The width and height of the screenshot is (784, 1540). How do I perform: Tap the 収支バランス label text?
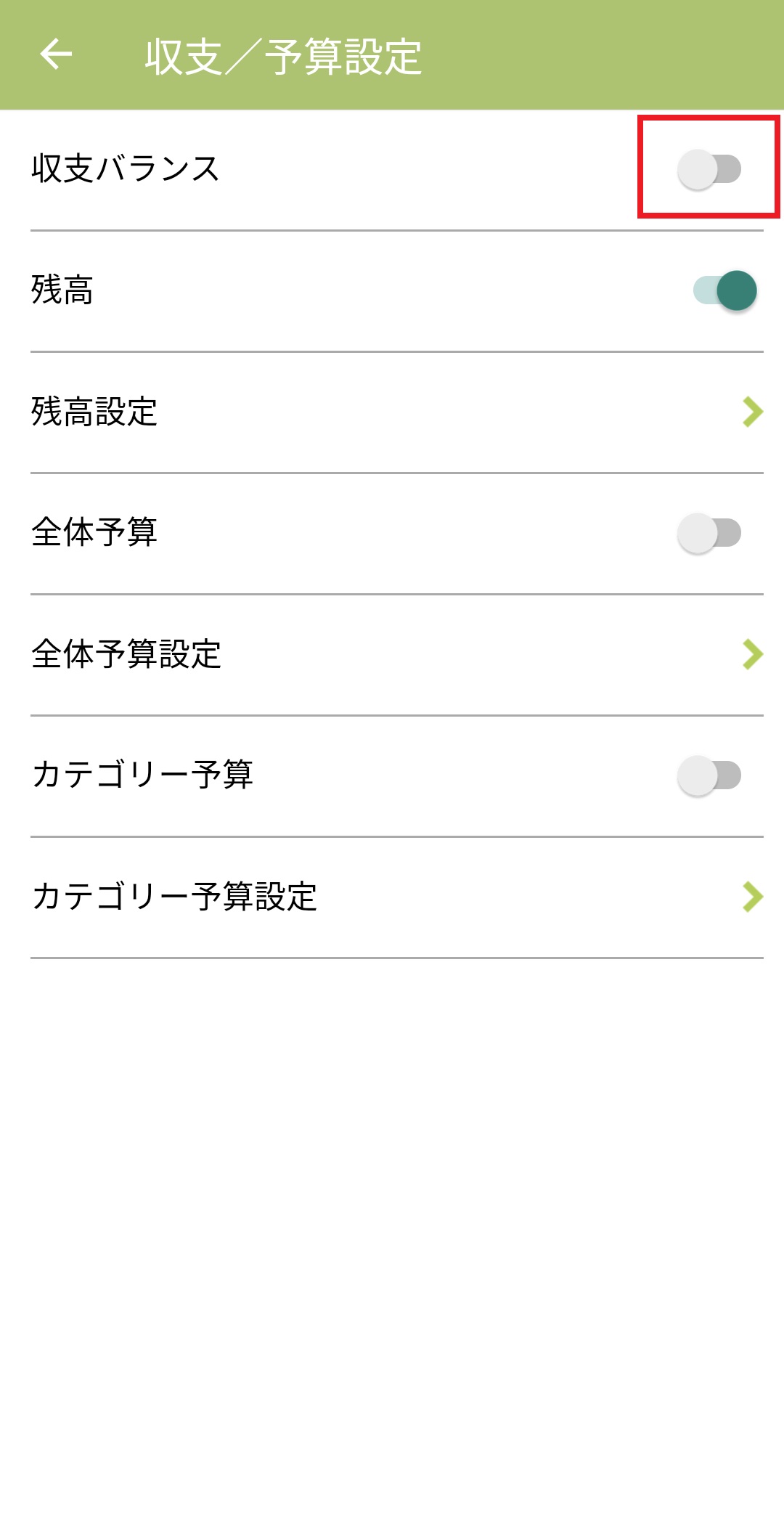[125, 169]
